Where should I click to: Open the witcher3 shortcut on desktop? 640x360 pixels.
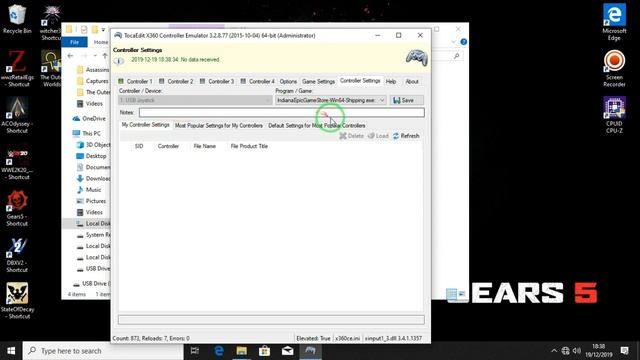click(51, 23)
